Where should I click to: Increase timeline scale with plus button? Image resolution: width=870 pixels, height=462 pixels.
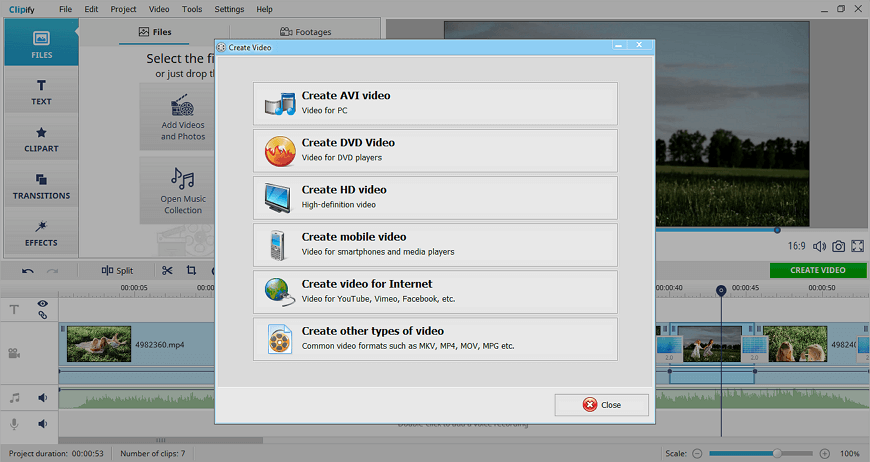click(825, 453)
